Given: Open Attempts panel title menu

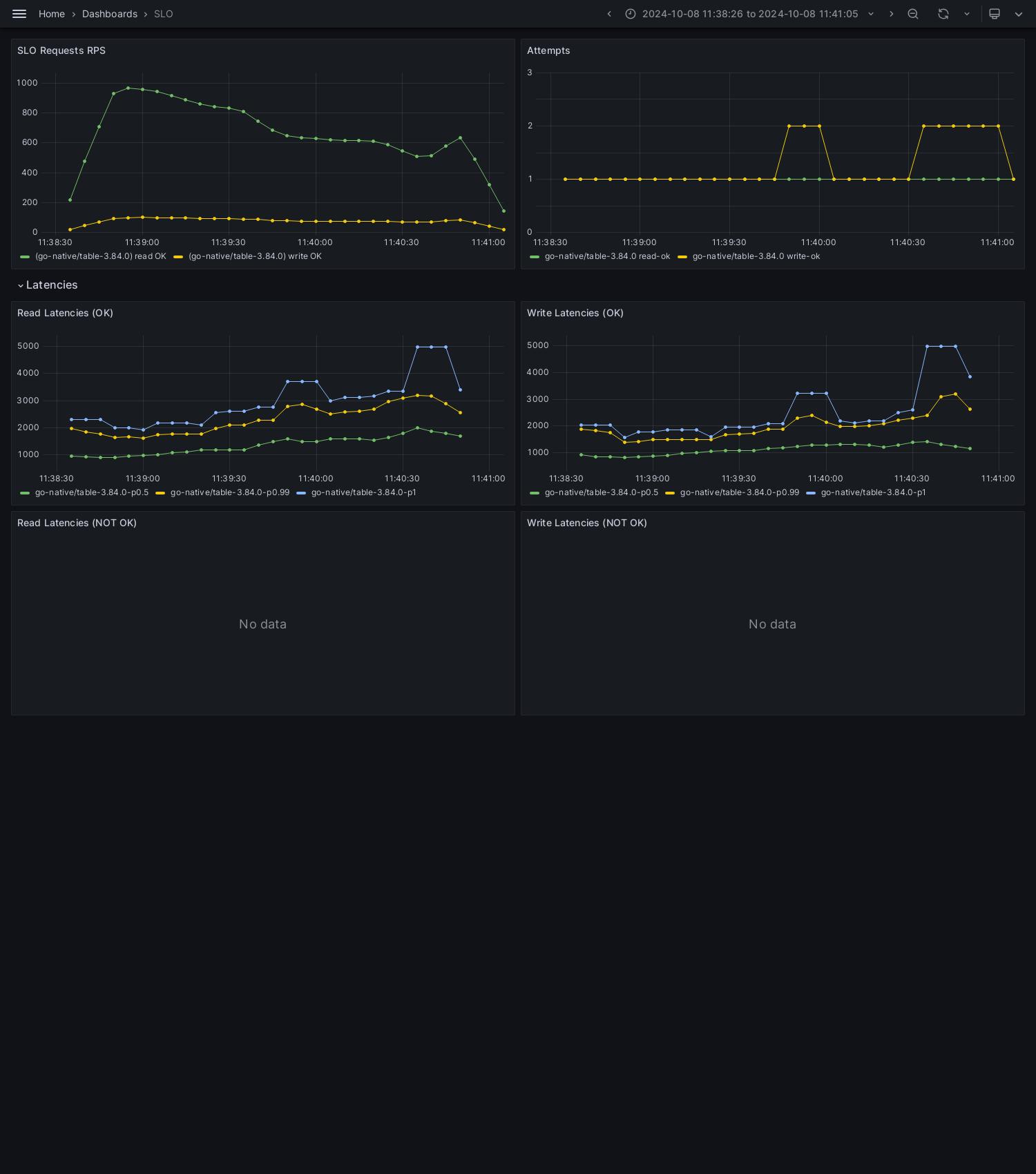Looking at the screenshot, I should (x=548, y=50).
